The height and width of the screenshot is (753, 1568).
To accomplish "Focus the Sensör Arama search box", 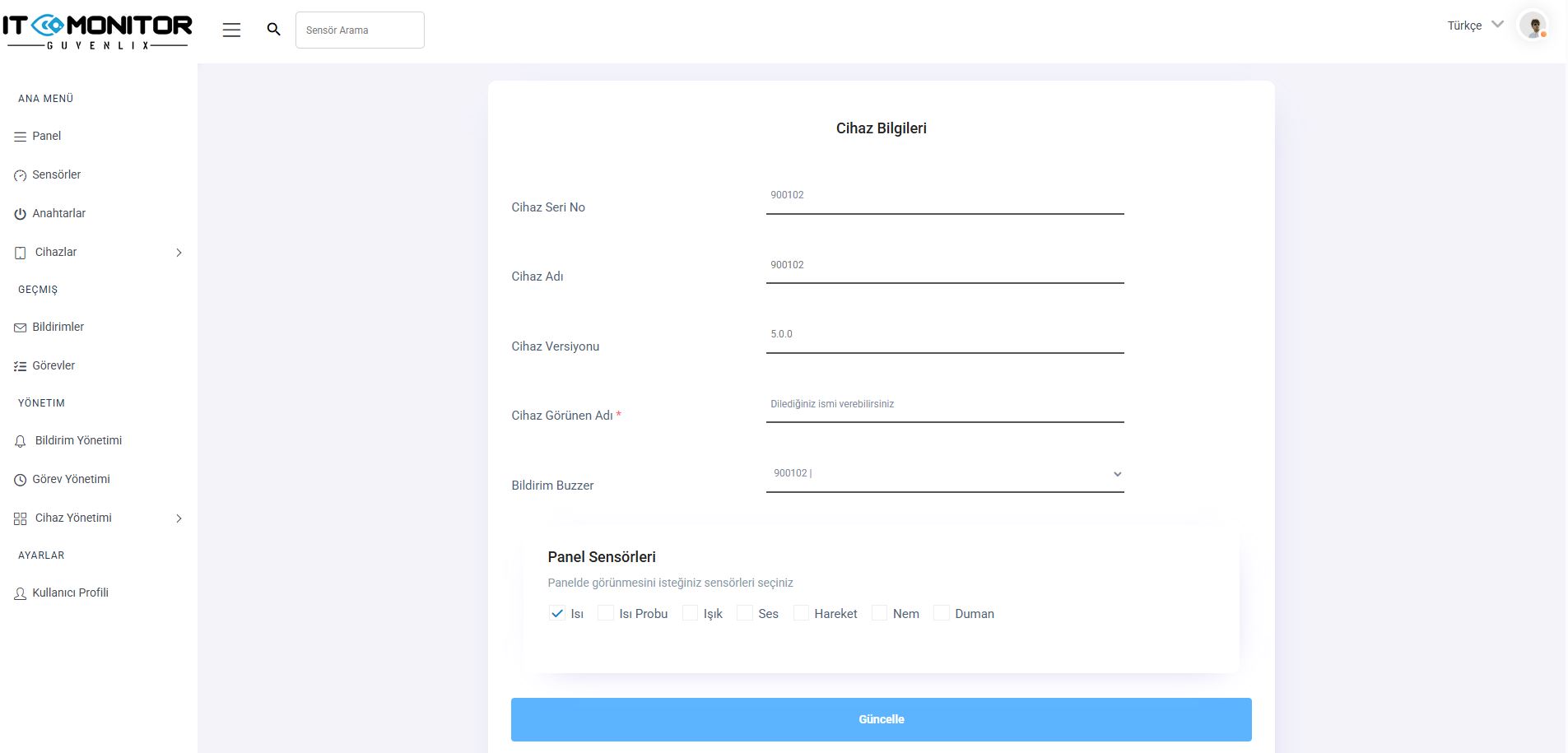I will point(360,30).
